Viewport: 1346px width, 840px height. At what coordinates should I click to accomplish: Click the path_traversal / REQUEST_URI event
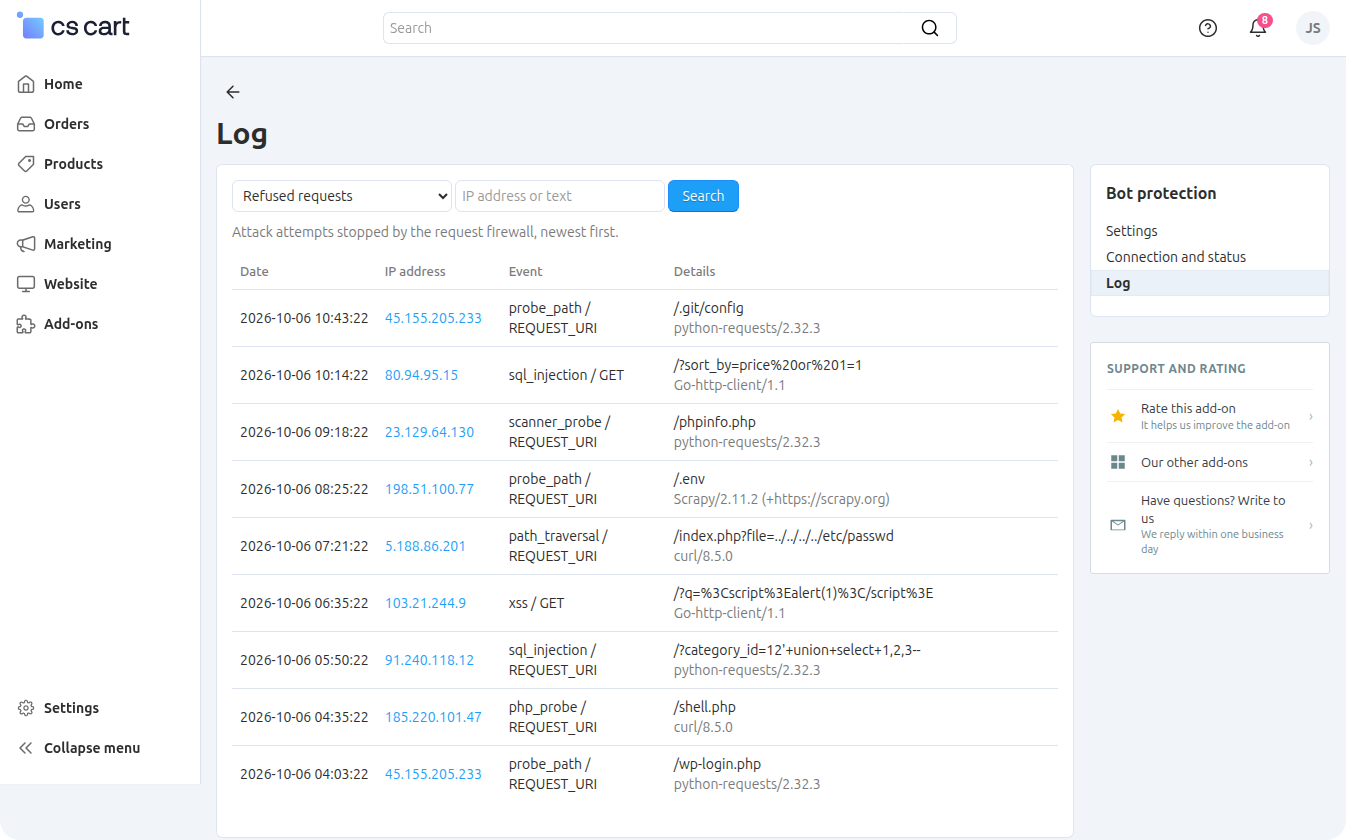pyautogui.click(x=558, y=546)
